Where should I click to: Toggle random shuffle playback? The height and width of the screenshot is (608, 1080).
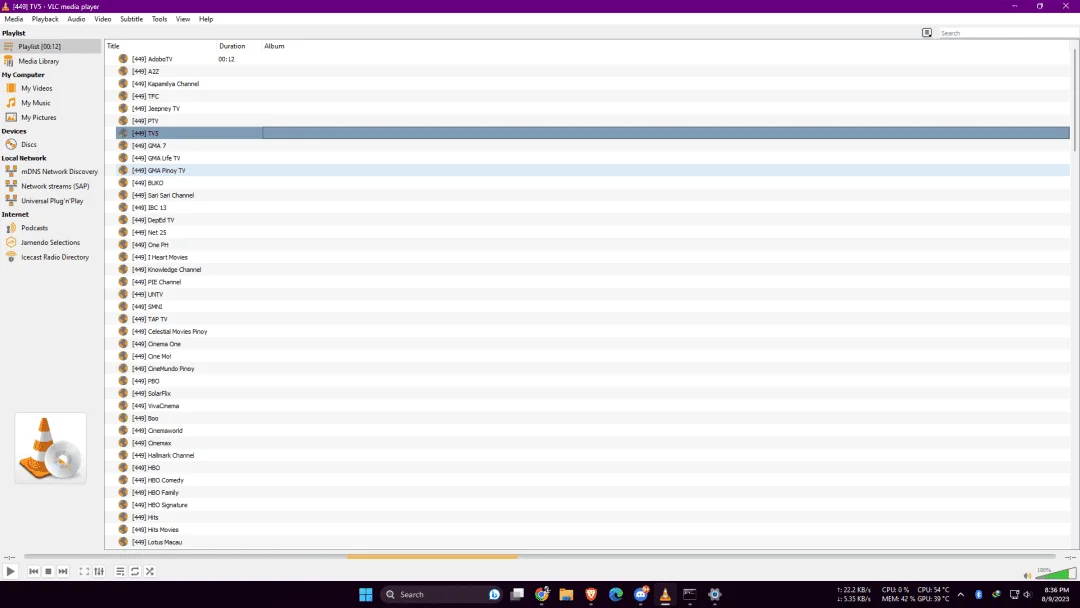click(150, 572)
